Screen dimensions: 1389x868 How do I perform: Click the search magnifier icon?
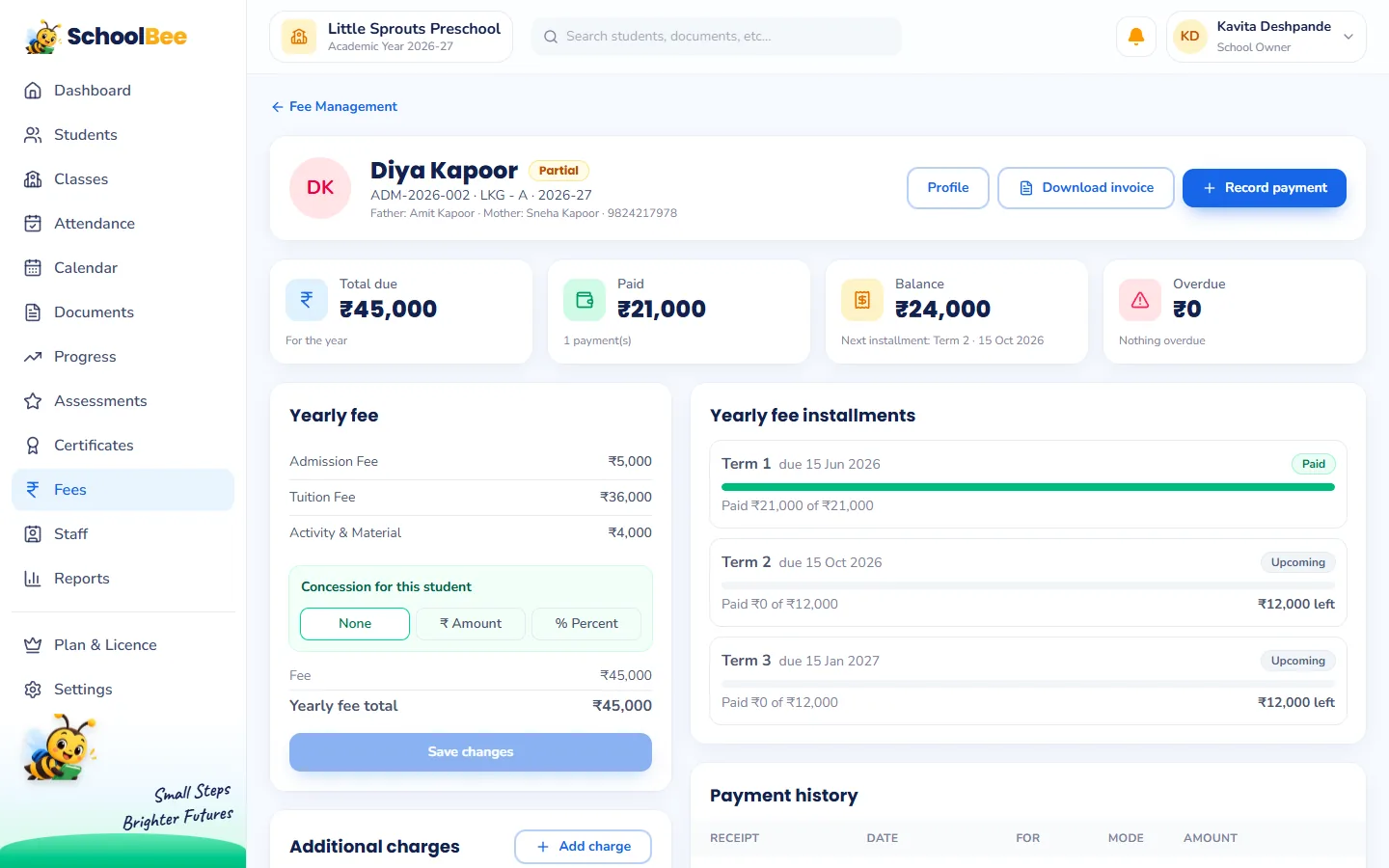pyautogui.click(x=551, y=37)
